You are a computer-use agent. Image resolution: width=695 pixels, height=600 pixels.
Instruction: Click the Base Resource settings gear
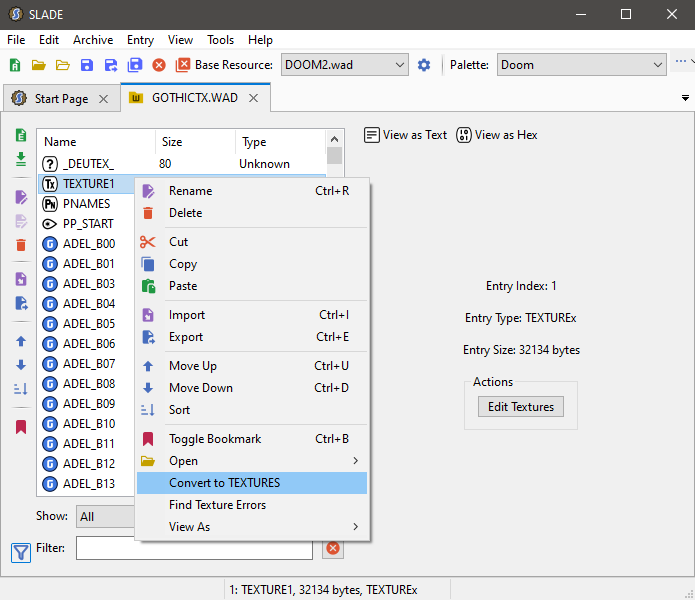click(x=424, y=65)
